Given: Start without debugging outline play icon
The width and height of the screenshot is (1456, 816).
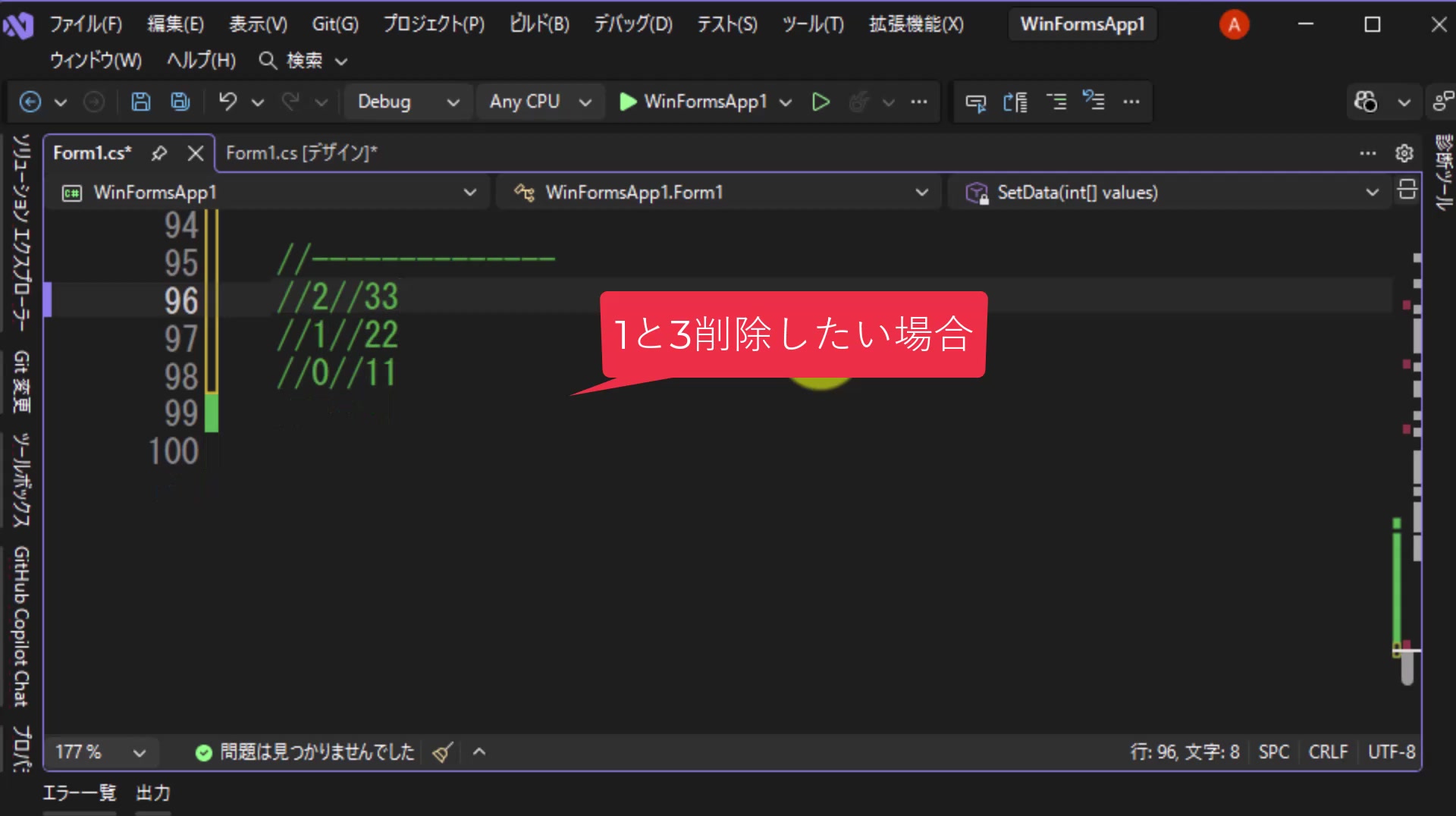Looking at the screenshot, I should pos(821,102).
